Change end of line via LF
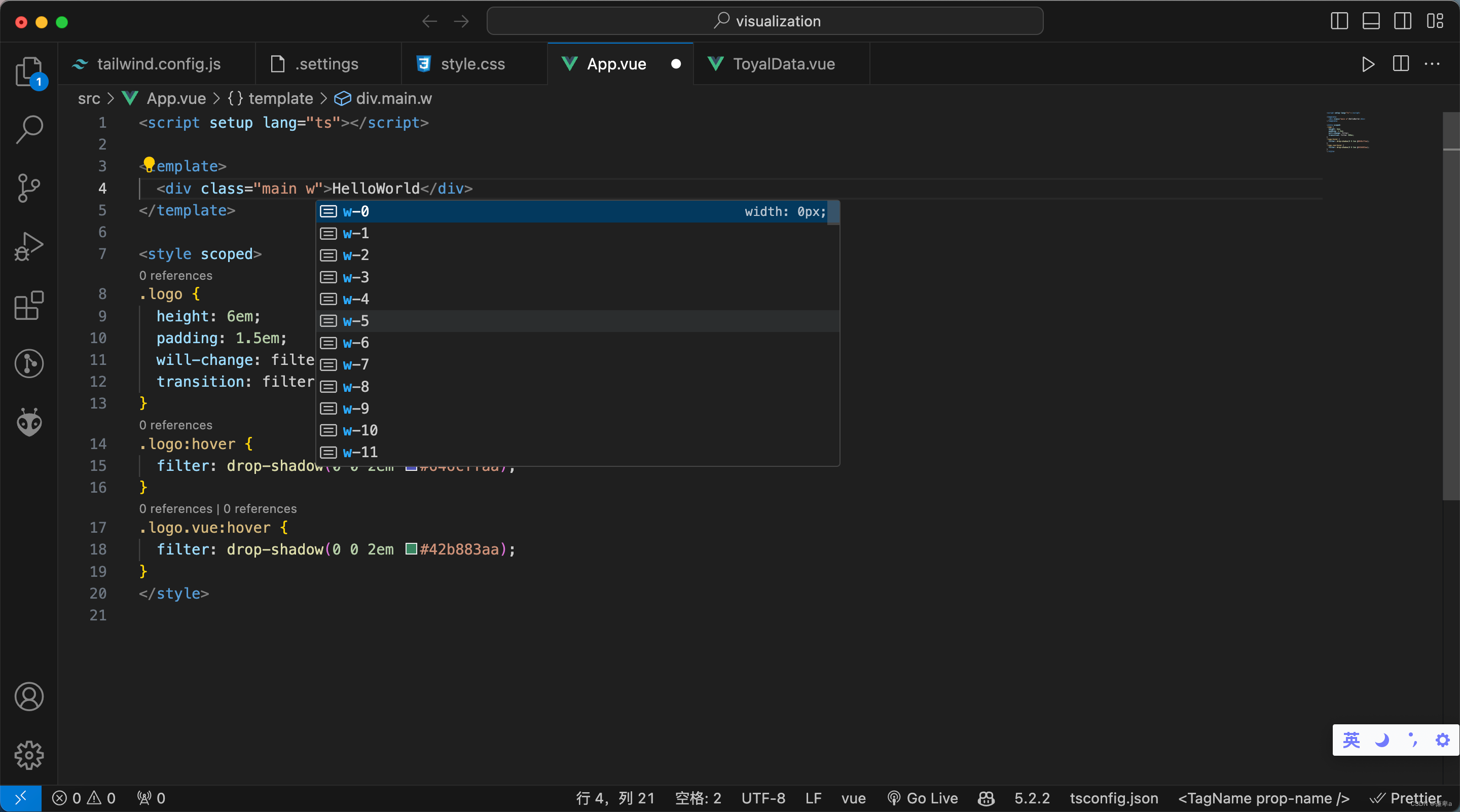This screenshot has width=1460, height=812. (x=813, y=798)
